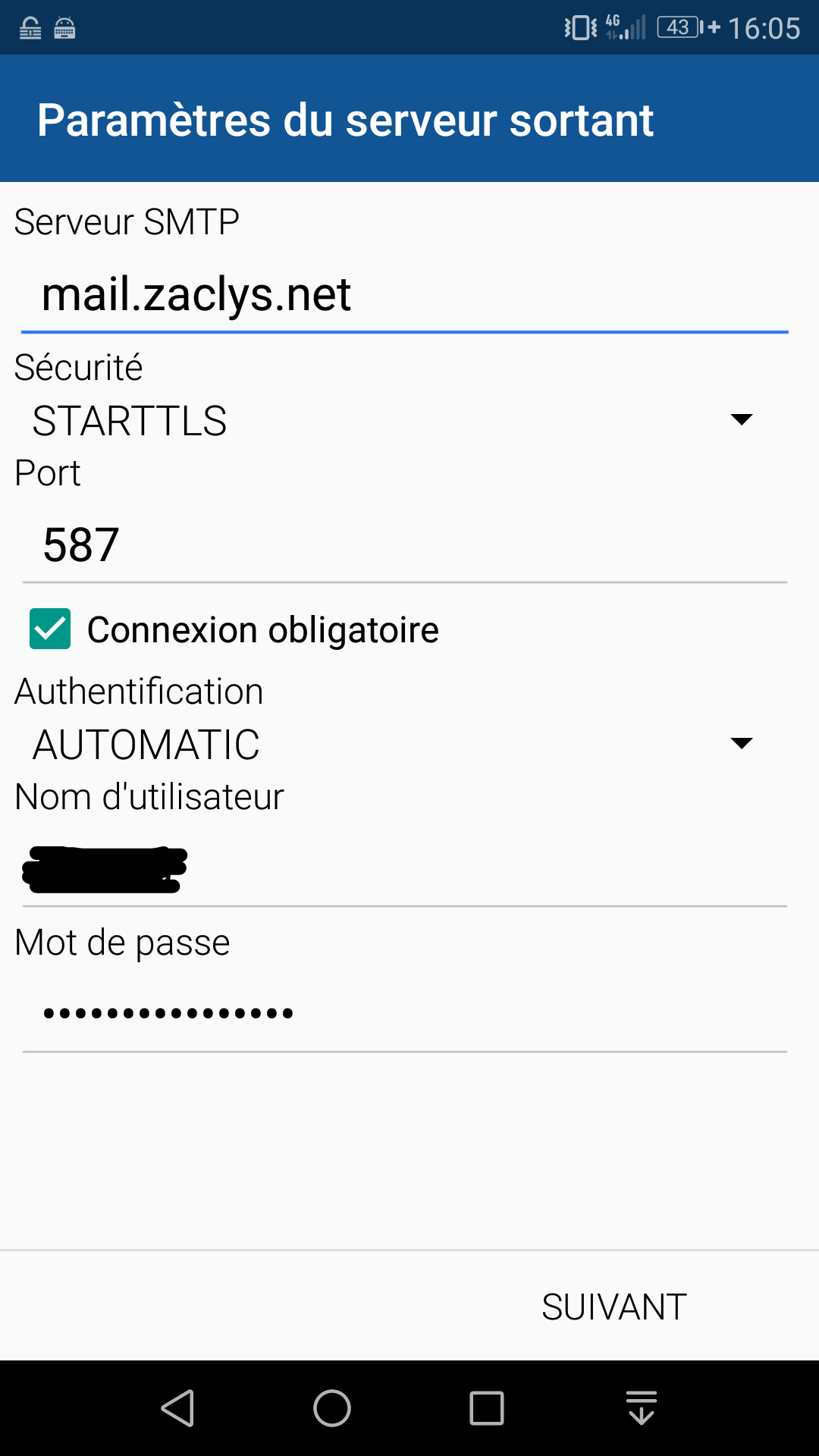
Task: Tap the Android back navigation icon
Action: pos(178,1408)
